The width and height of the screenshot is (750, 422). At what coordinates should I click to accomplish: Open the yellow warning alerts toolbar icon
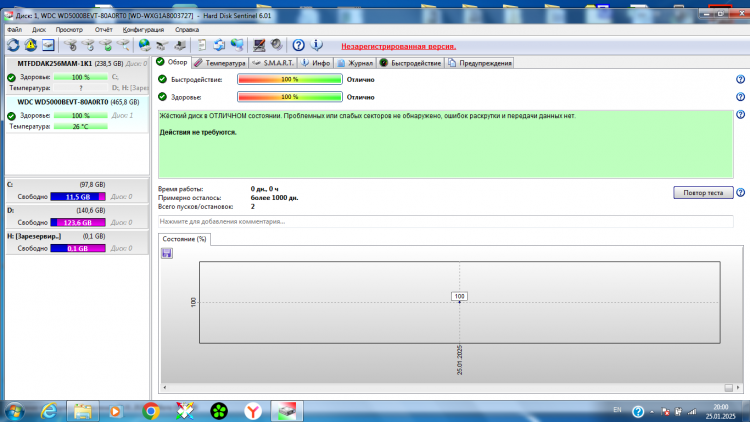(x=31, y=45)
